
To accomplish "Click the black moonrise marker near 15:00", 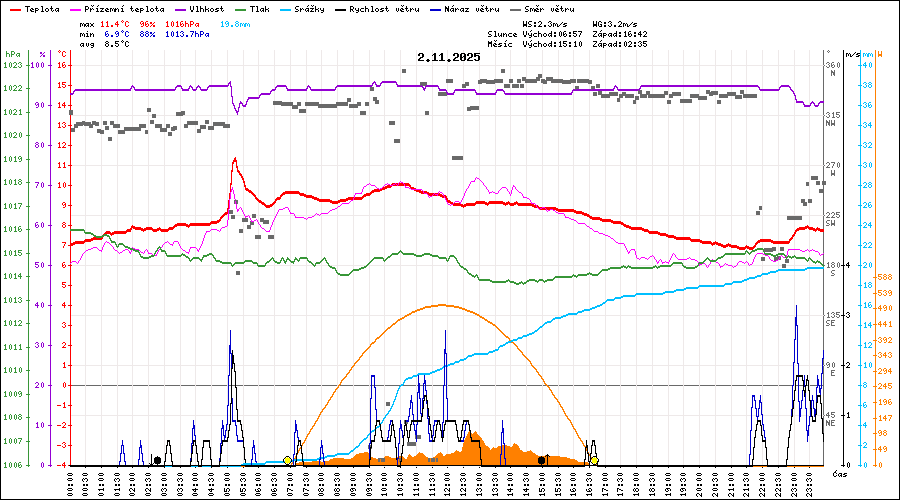I will click(x=542, y=460).
